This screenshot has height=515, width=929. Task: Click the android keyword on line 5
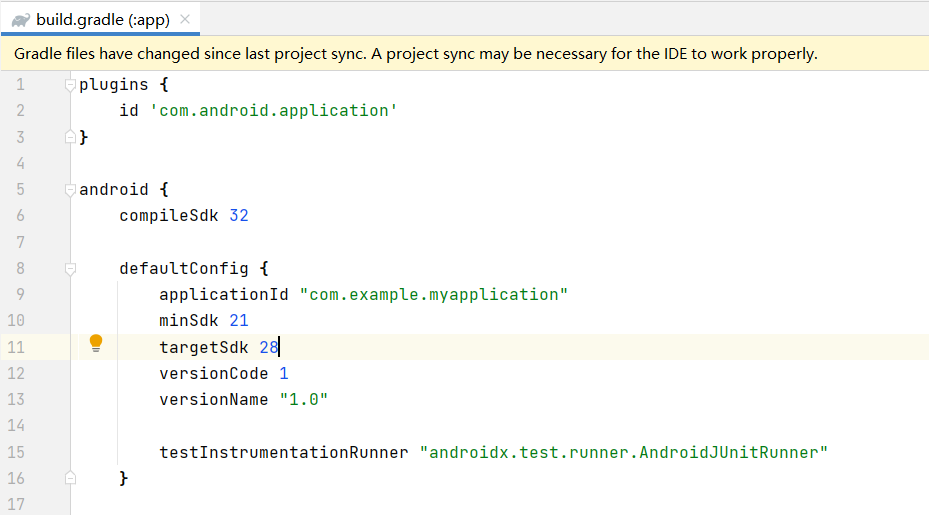(x=114, y=190)
